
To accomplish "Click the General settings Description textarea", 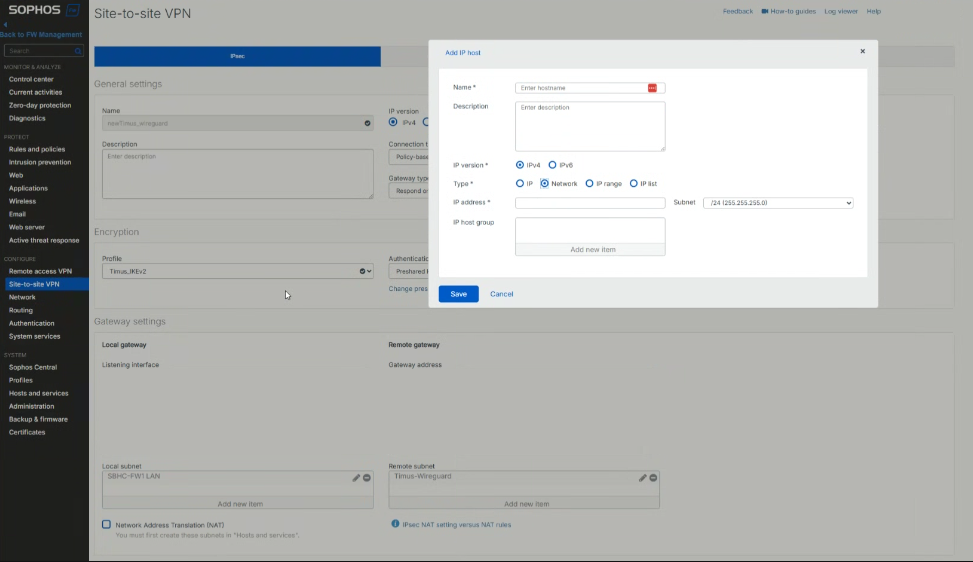I will click(x=238, y=174).
